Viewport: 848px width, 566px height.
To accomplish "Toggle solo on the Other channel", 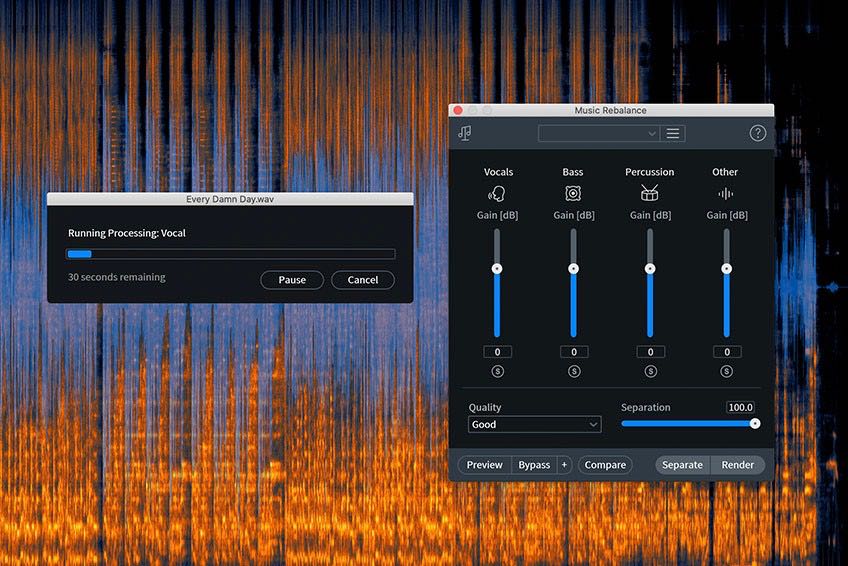I will [x=727, y=371].
